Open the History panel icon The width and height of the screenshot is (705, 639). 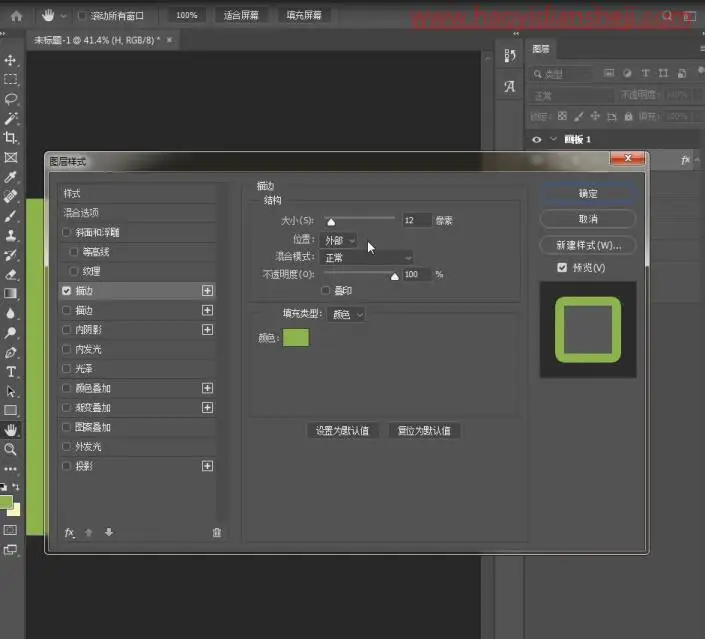(510, 56)
